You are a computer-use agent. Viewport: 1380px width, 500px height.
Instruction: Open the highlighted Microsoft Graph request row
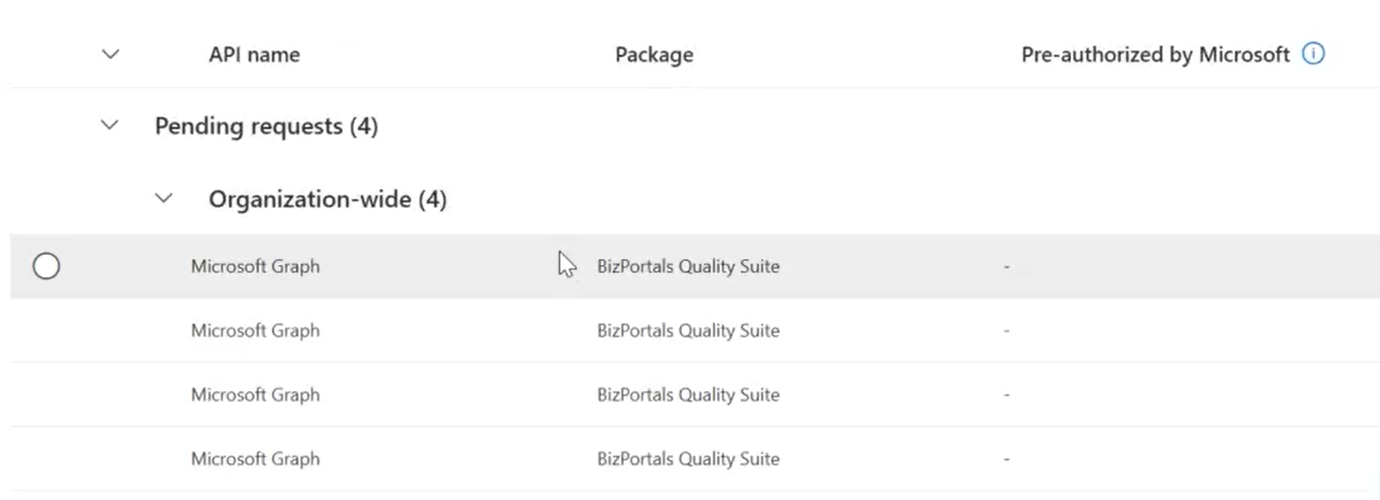(x=695, y=266)
